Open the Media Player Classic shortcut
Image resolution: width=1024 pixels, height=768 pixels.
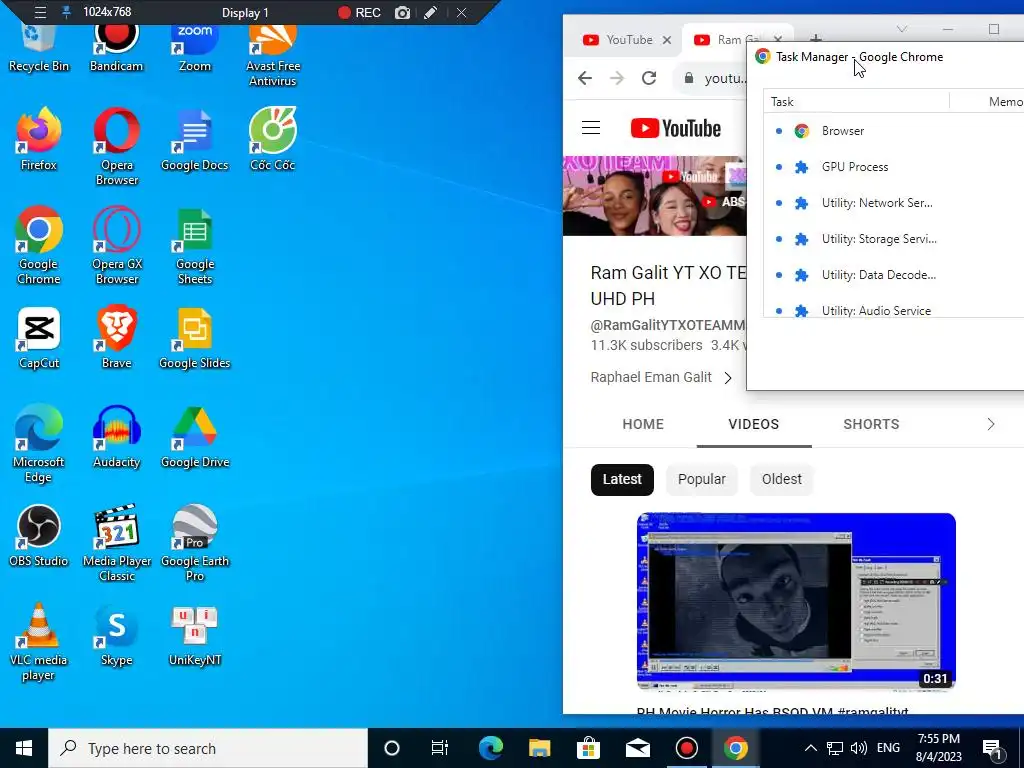coord(116,543)
